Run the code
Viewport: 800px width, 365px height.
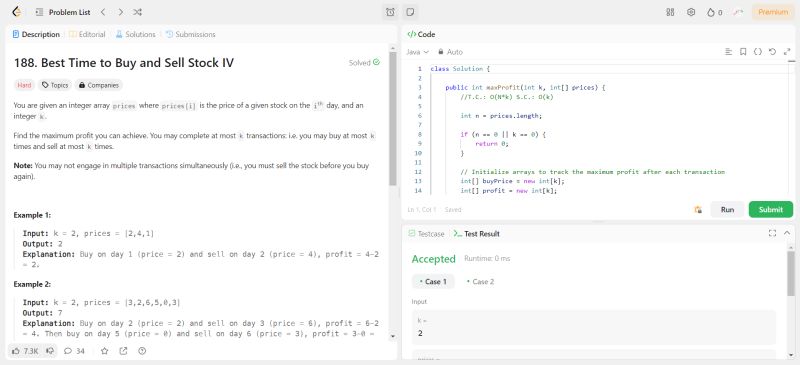click(727, 209)
